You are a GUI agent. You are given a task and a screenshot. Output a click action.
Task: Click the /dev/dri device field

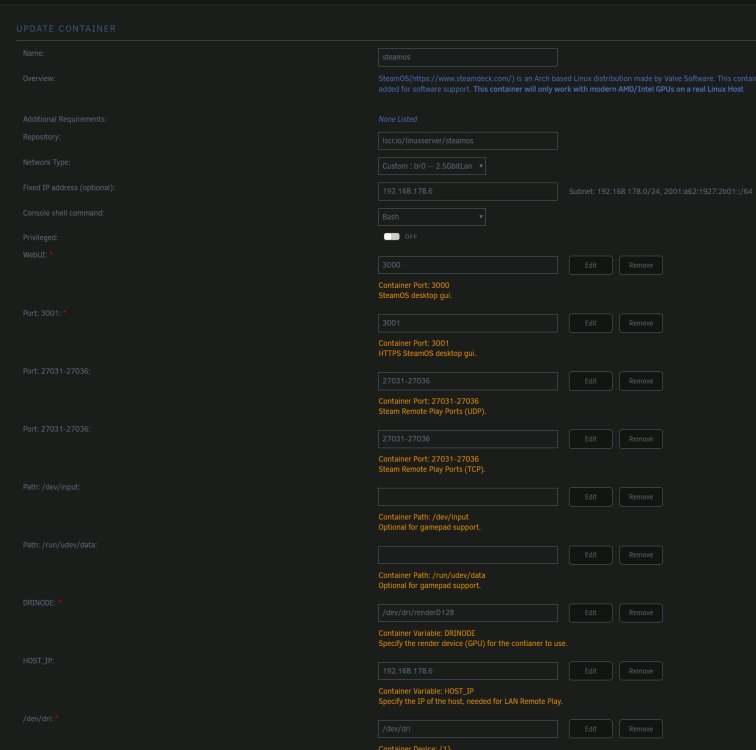coord(468,729)
